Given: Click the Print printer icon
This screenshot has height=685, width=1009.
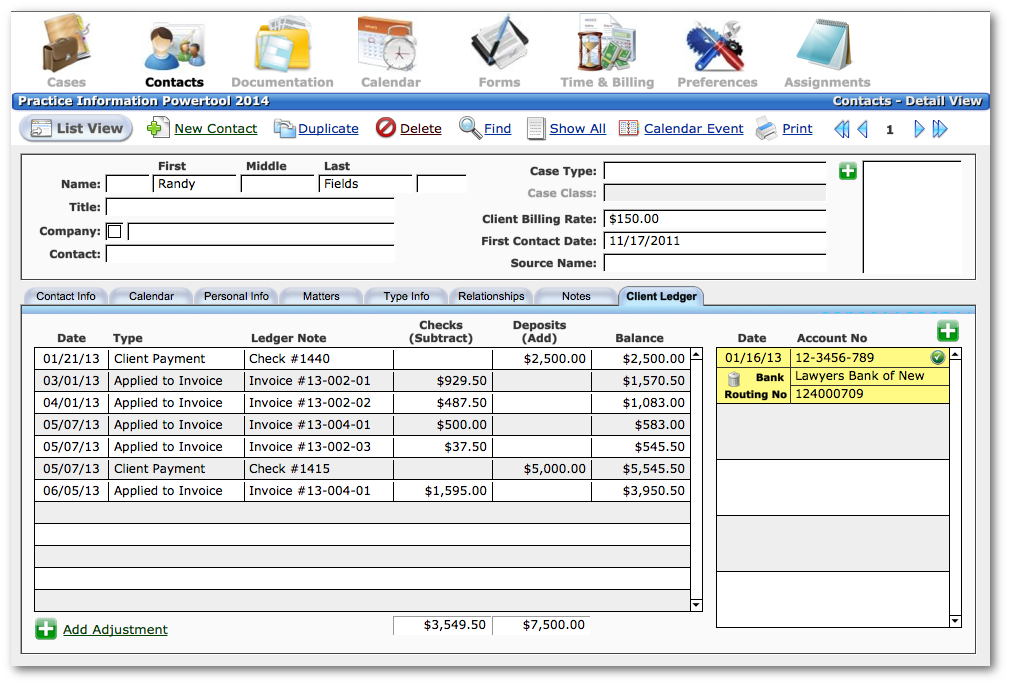Looking at the screenshot, I should tap(766, 128).
